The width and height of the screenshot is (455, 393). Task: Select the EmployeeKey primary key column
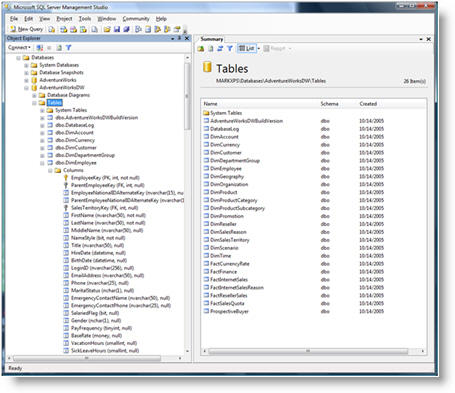tap(105, 178)
